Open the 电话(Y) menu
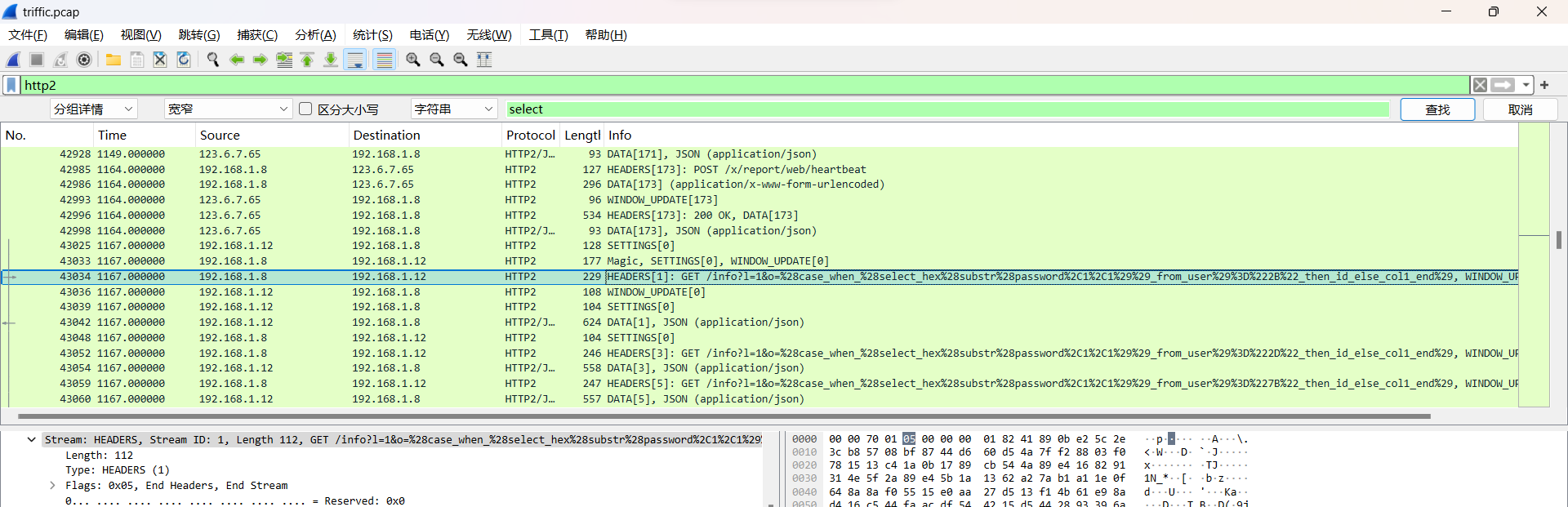The image size is (1568, 507). coord(430,35)
